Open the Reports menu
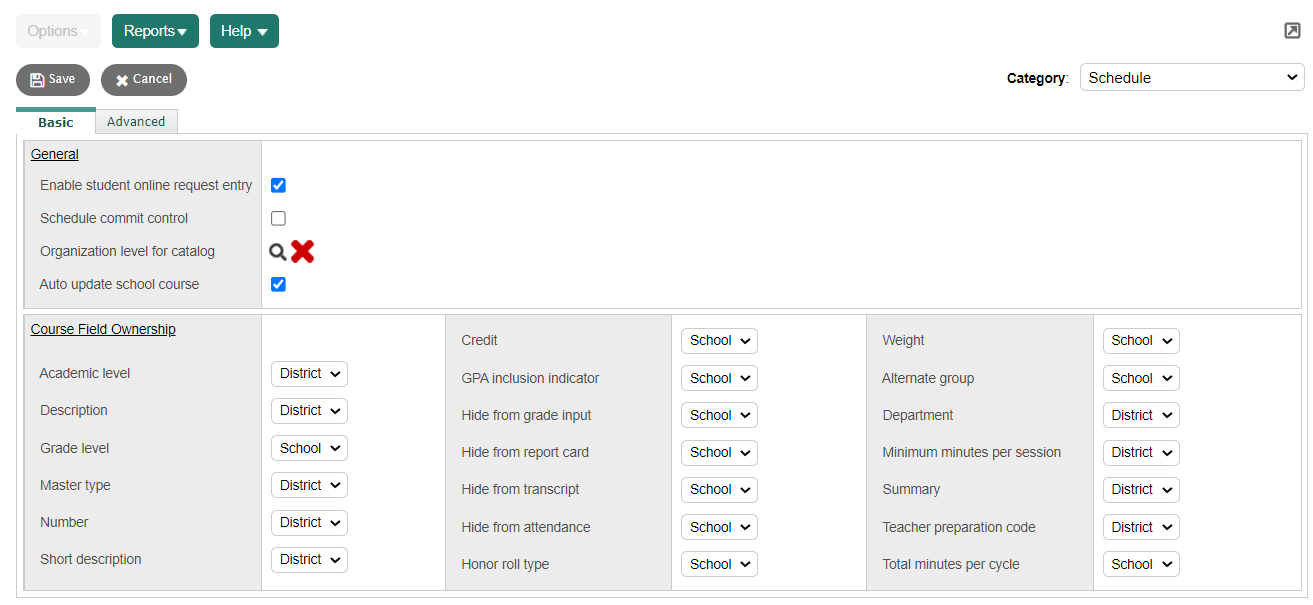The image size is (1313, 605). [x=154, y=30]
